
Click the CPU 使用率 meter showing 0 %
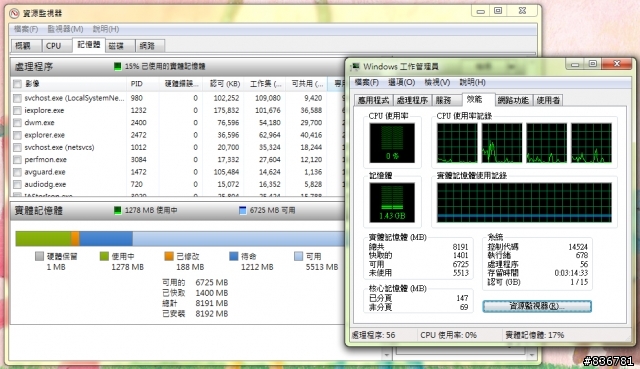[x=392, y=143]
